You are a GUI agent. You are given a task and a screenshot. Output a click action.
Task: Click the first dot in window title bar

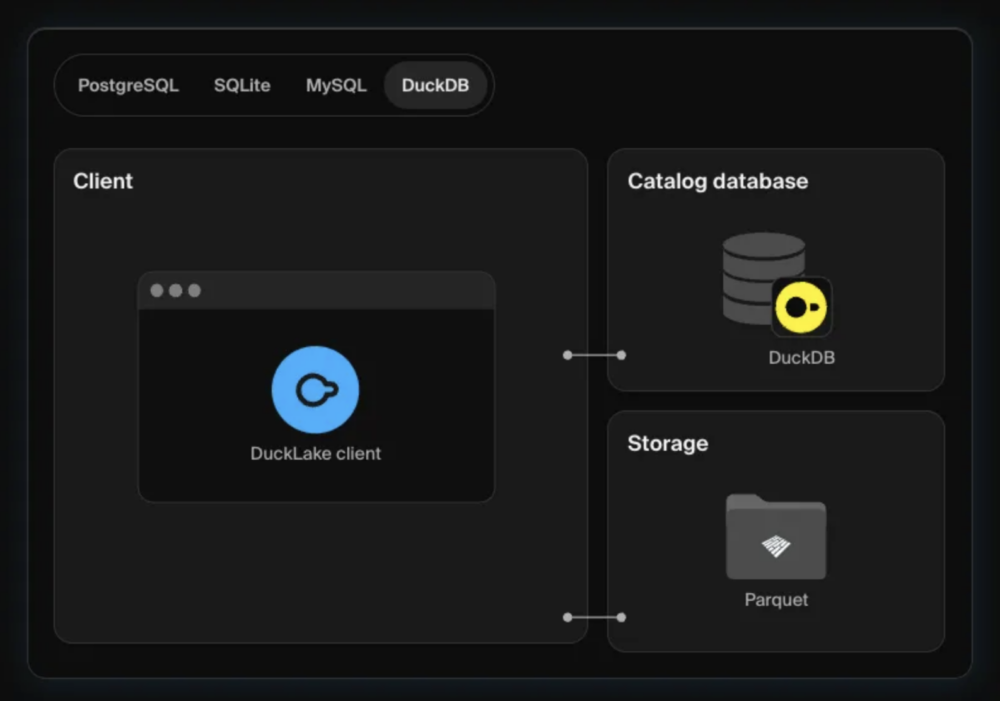point(157,291)
